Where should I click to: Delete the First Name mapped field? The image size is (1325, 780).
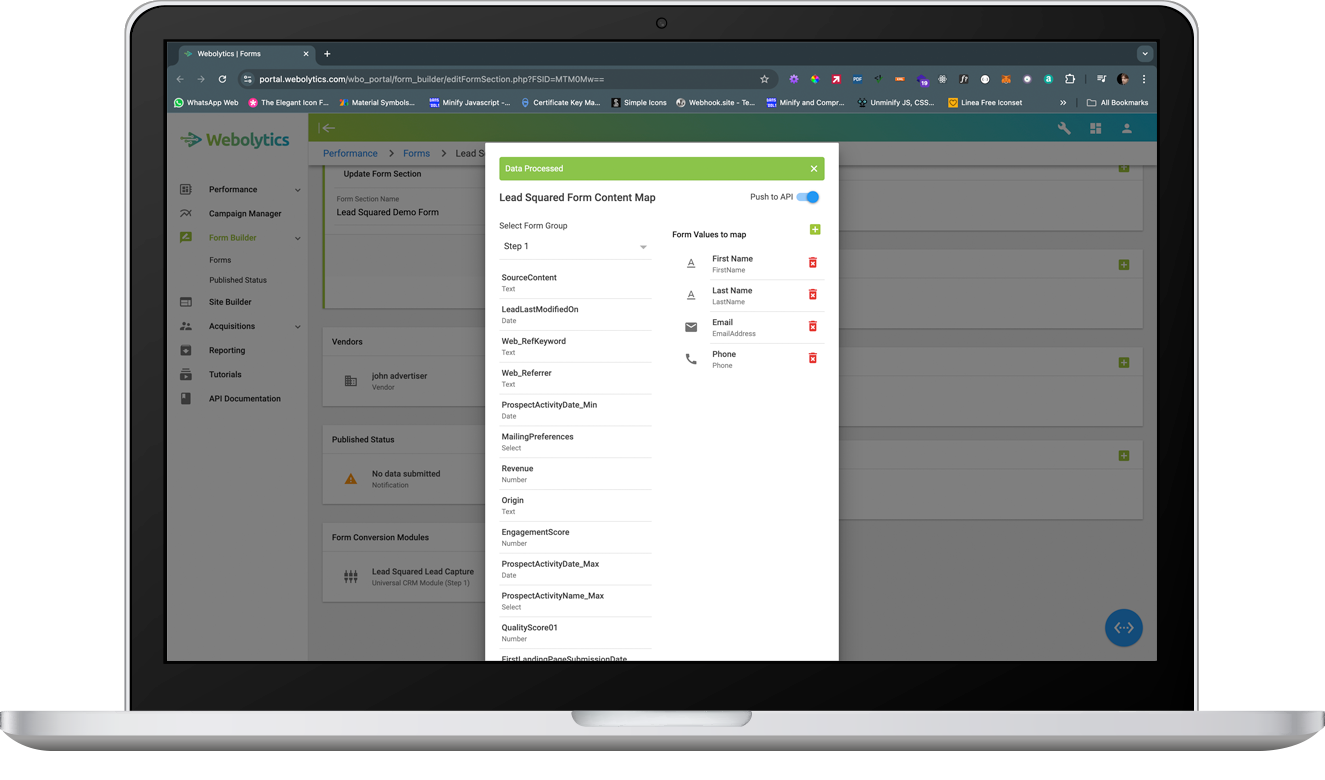[812, 263]
